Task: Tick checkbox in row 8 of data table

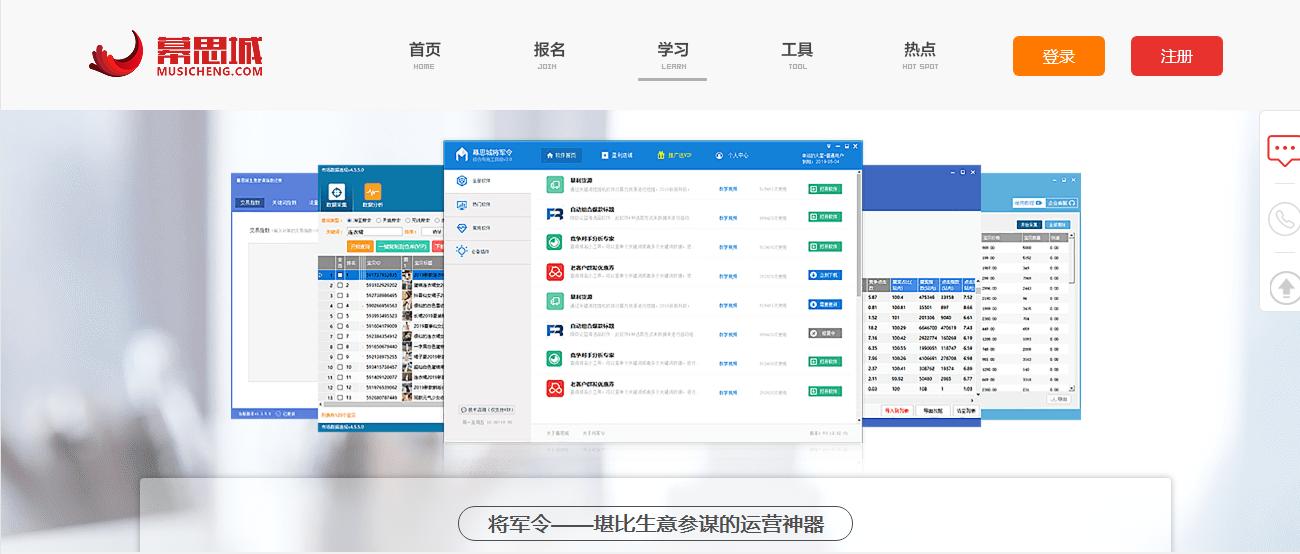Action: tap(340, 346)
